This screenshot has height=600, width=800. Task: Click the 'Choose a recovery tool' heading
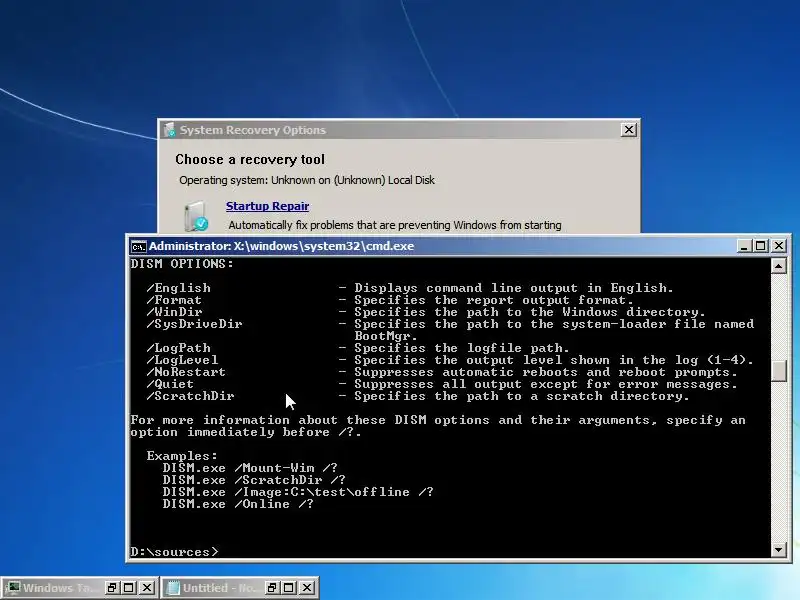pos(250,160)
